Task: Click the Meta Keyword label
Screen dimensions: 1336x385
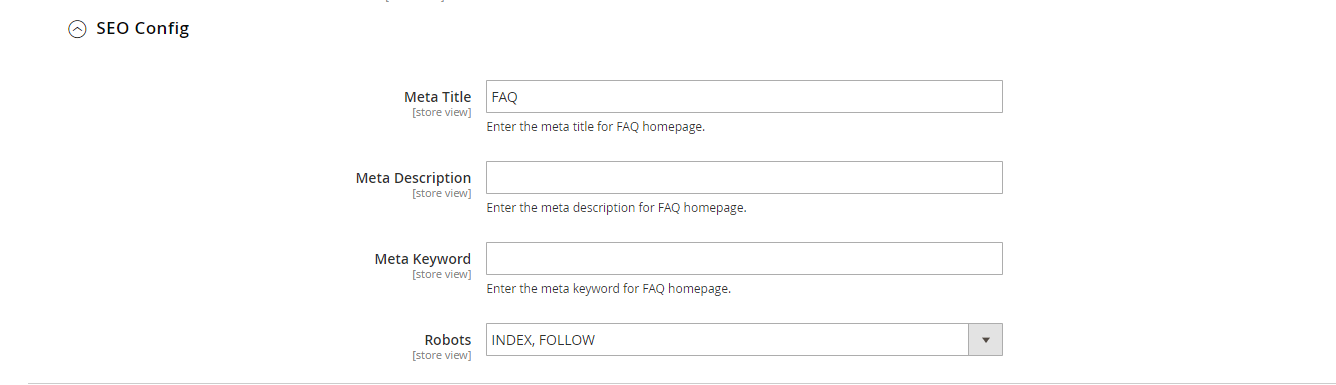Action: 423,259
